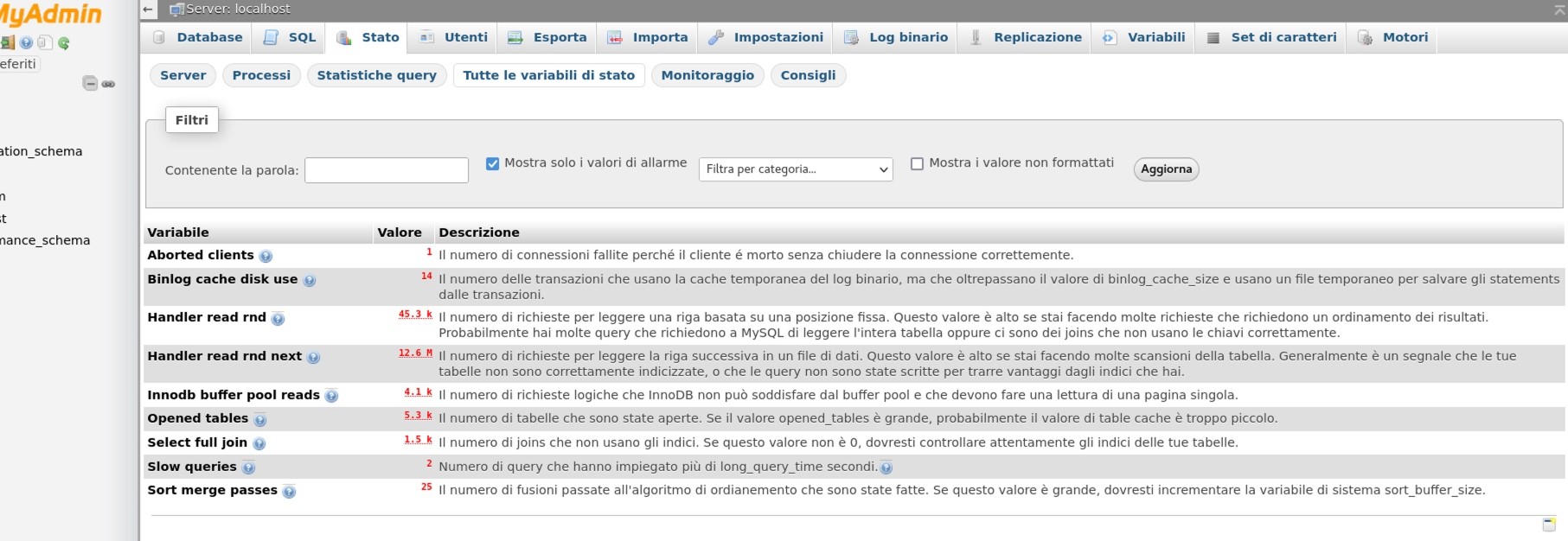Collapse all navigation tree items with minus icon
Viewport: 1568px width, 541px height.
click(90, 83)
